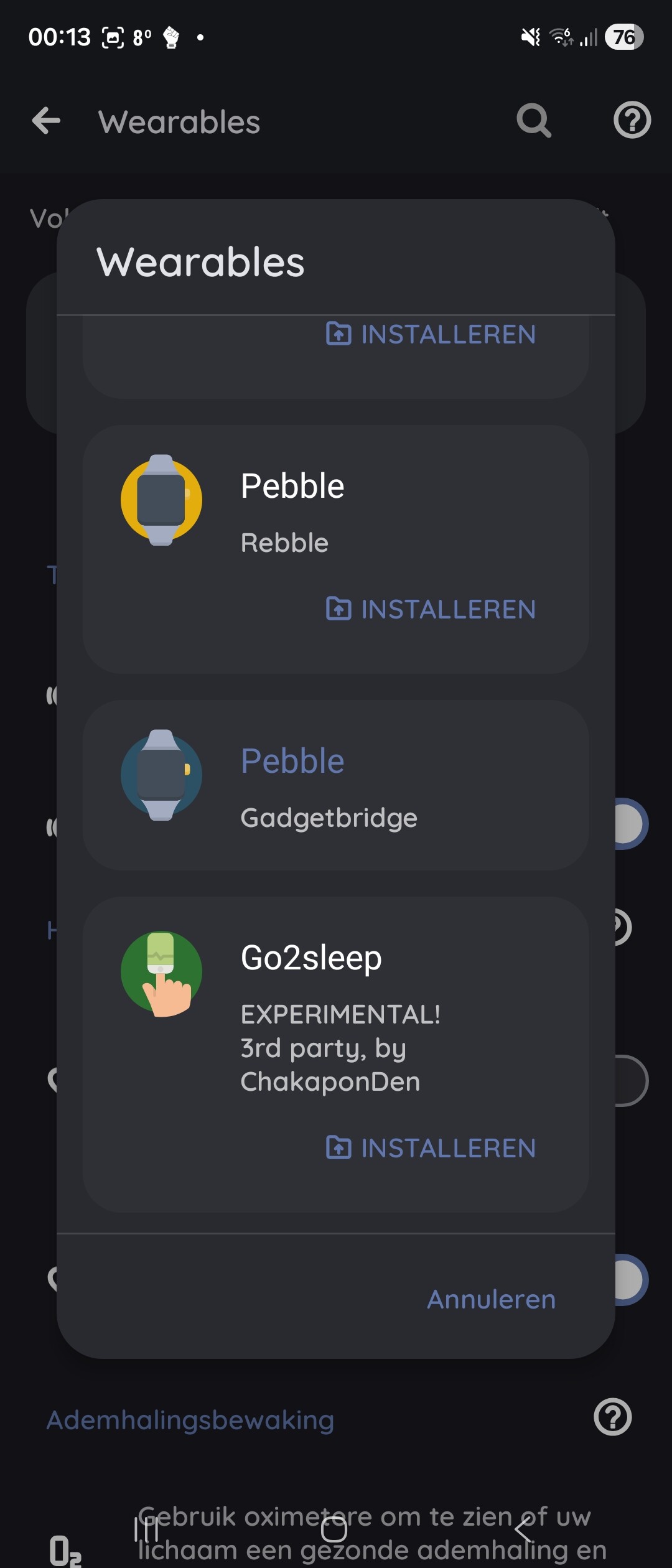Viewport: 672px width, 1568px height.
Task: Cancel the dialog with Annuleren
Action: click(x=491, y=1299)
